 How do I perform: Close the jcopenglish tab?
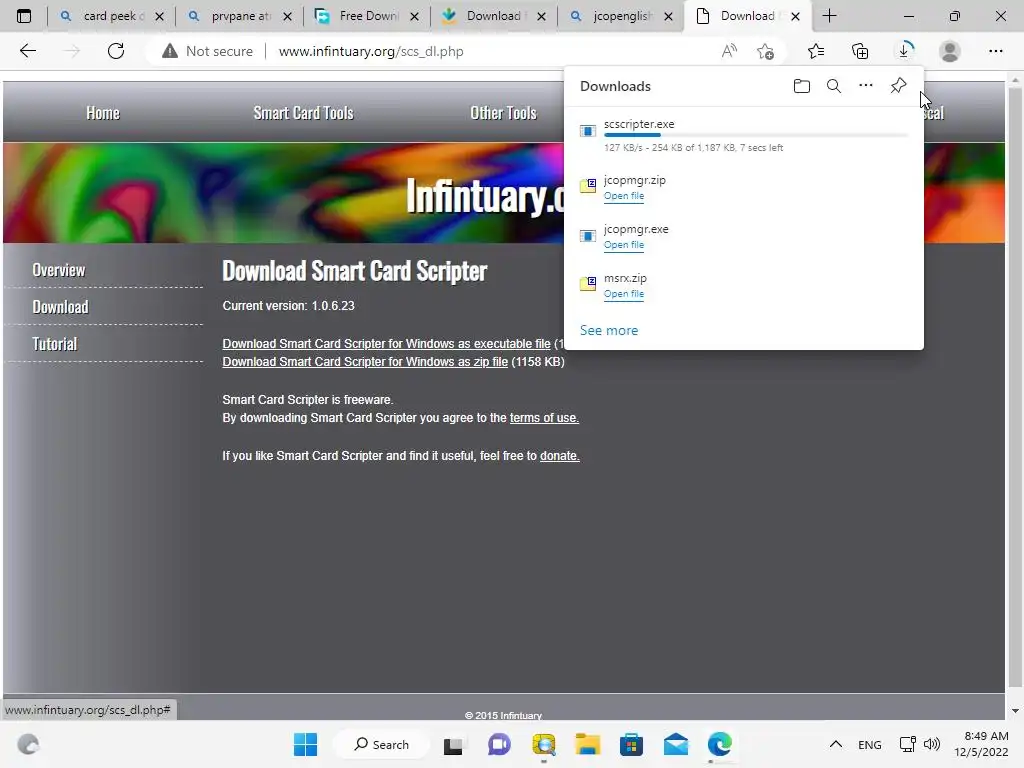(668, 16)
